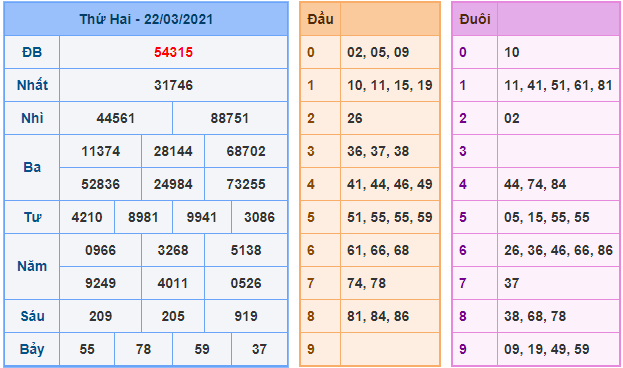Click fourth prize number 8981
Screen dimensions: 623x368
[143, 217]
